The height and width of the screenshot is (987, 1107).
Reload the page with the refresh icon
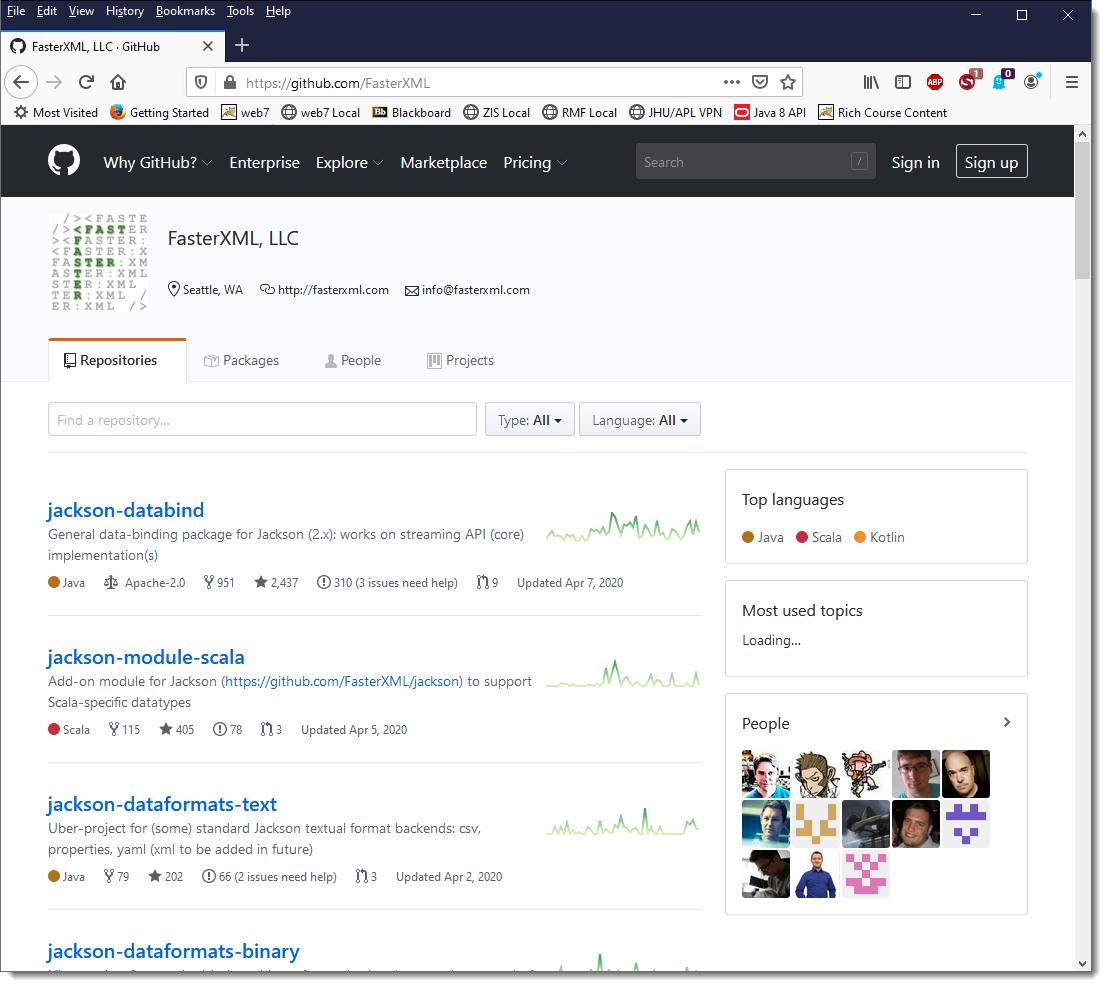click(x=86, y=83)
